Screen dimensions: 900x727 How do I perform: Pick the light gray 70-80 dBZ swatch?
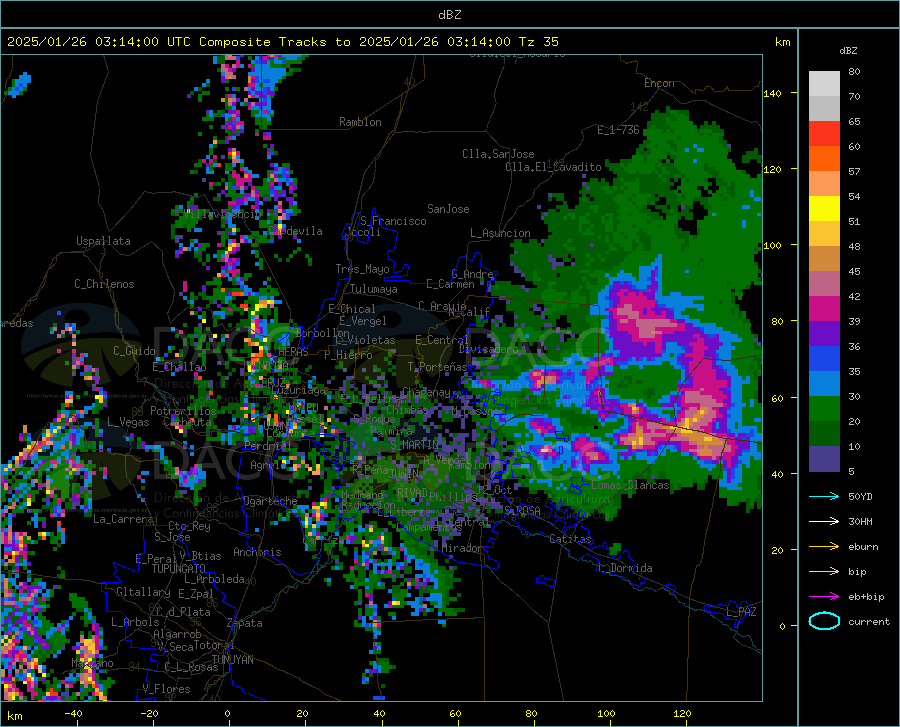tap(824, 84)
